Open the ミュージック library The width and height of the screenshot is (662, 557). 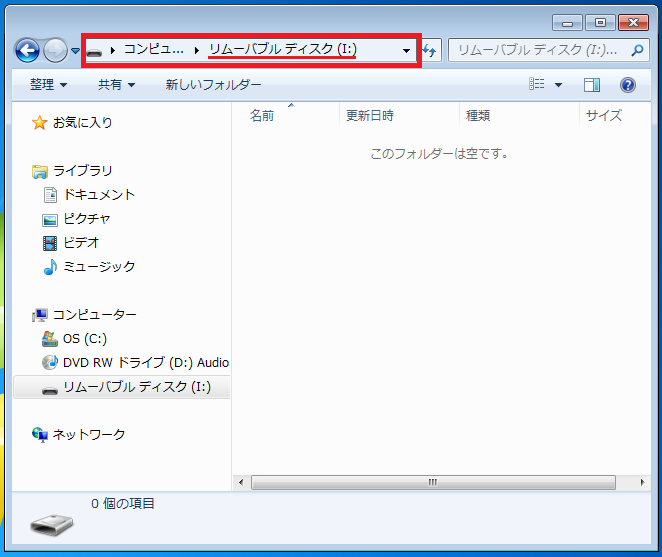tap(99, 267)
